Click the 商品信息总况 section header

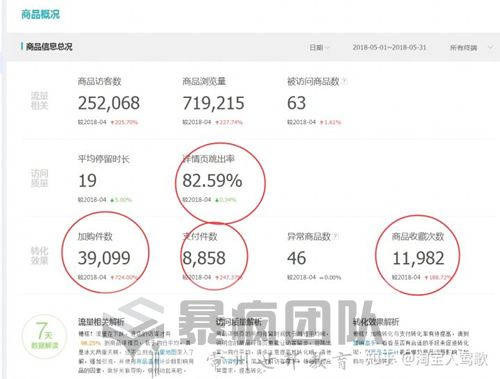click(49, 47)
